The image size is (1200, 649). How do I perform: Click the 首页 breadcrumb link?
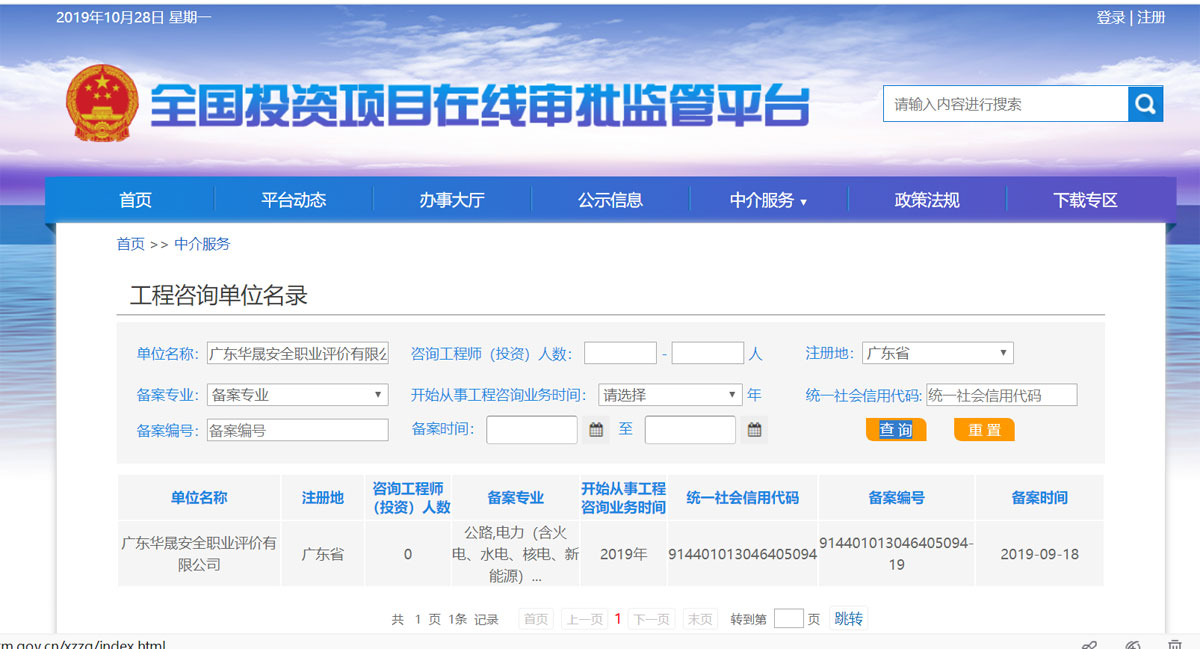pyautogui.click(x=130, y=244)
